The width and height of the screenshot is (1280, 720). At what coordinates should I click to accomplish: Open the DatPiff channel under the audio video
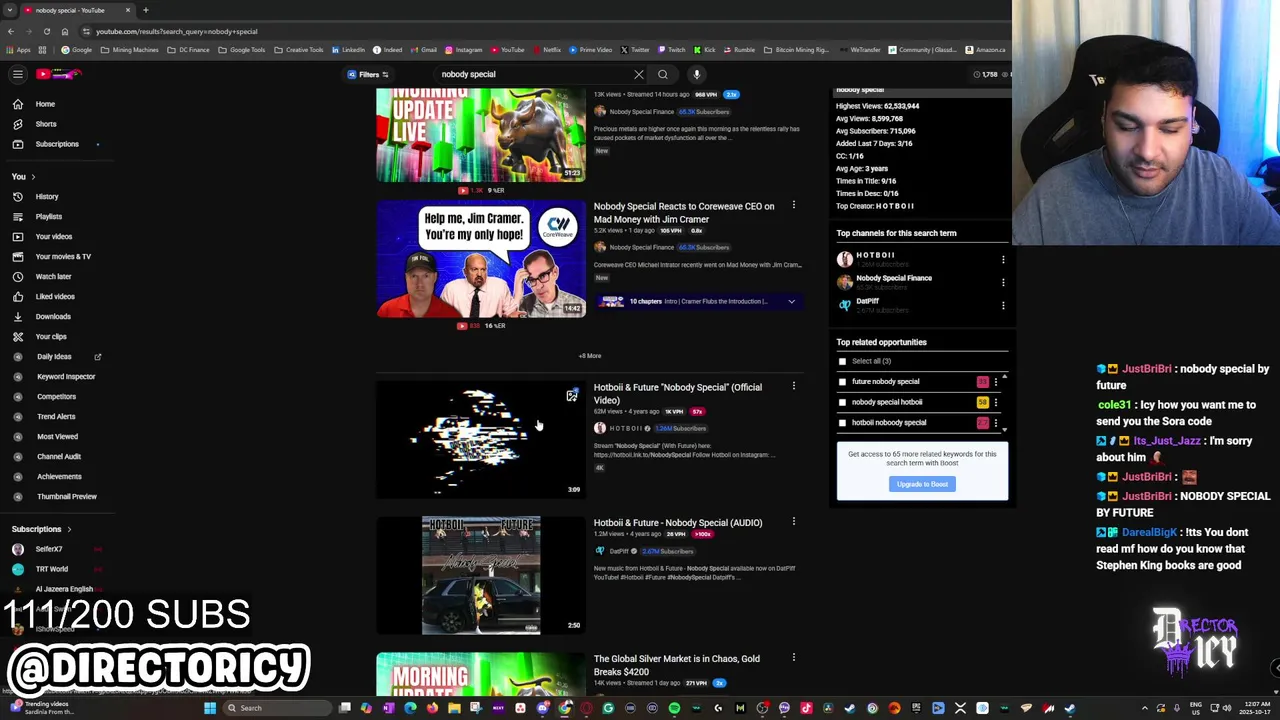619,551
